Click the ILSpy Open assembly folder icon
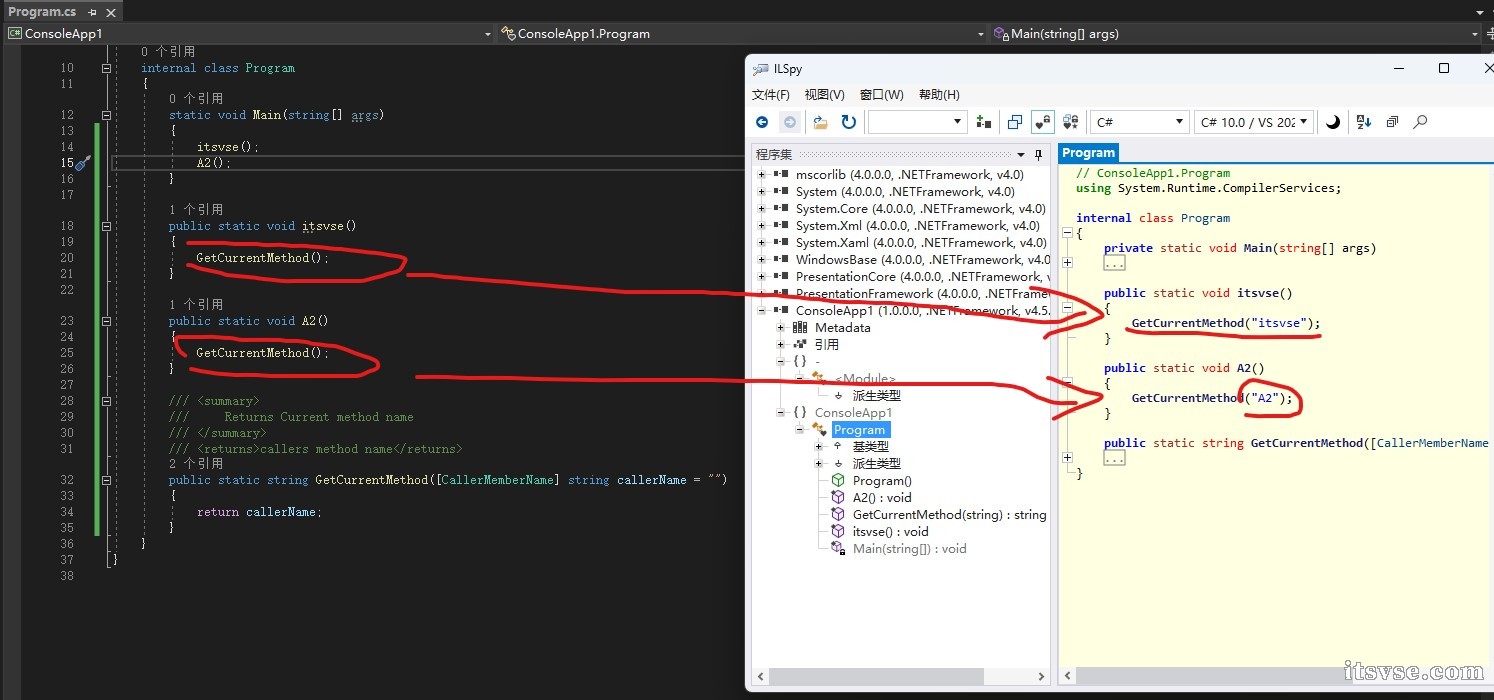Screen dimensions: 1494x700 pos(820,122)
